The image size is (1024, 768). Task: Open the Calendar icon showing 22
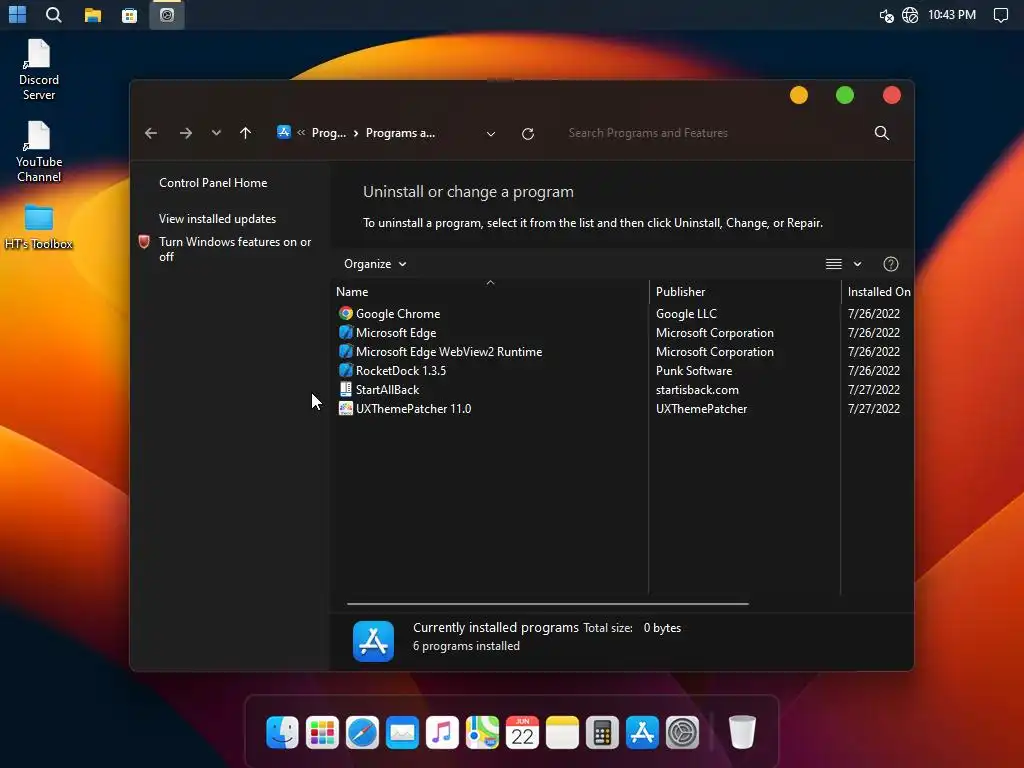522,732
